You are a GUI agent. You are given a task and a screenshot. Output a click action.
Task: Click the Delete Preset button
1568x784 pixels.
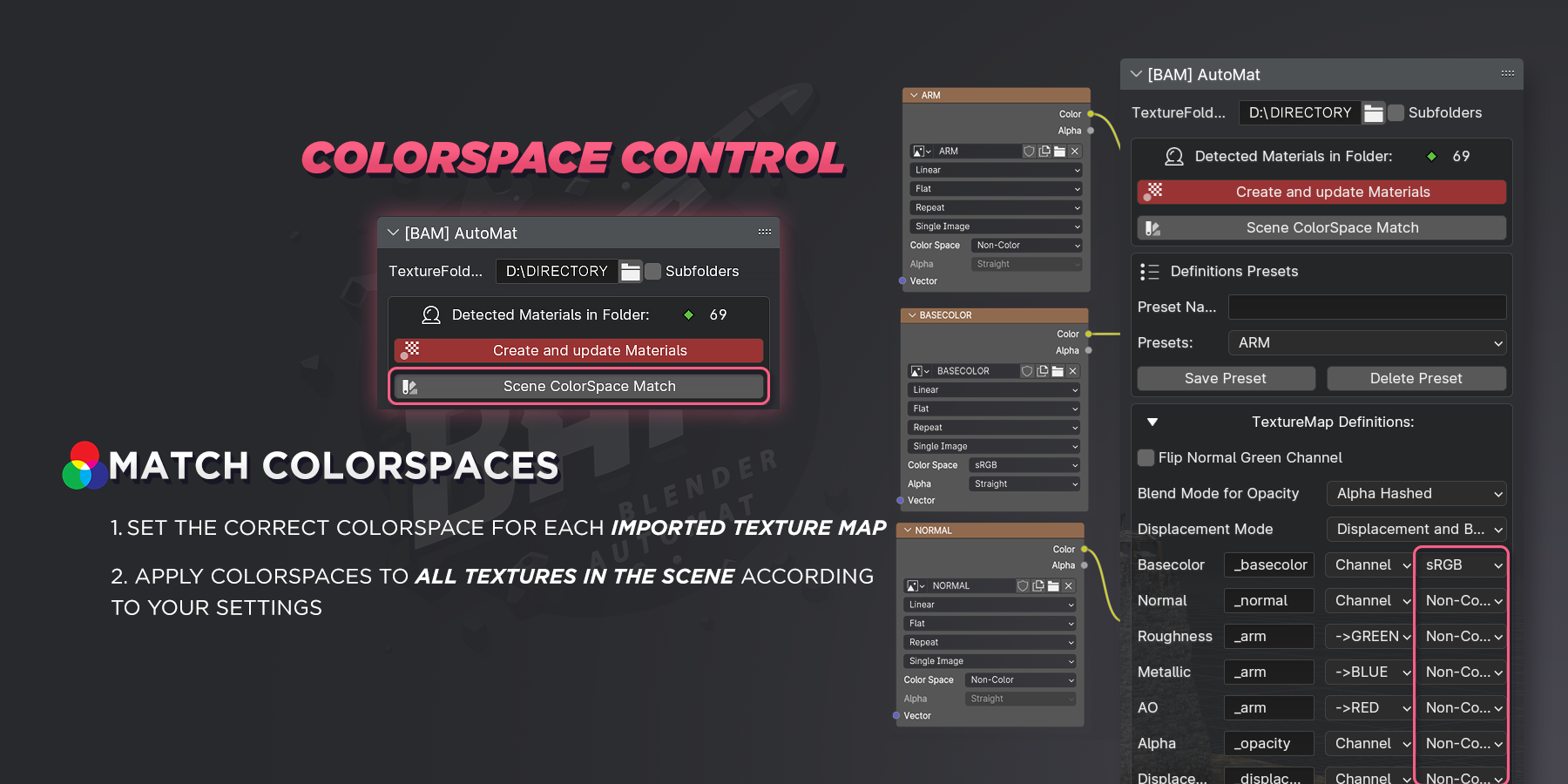click(x=1416, y=379)
